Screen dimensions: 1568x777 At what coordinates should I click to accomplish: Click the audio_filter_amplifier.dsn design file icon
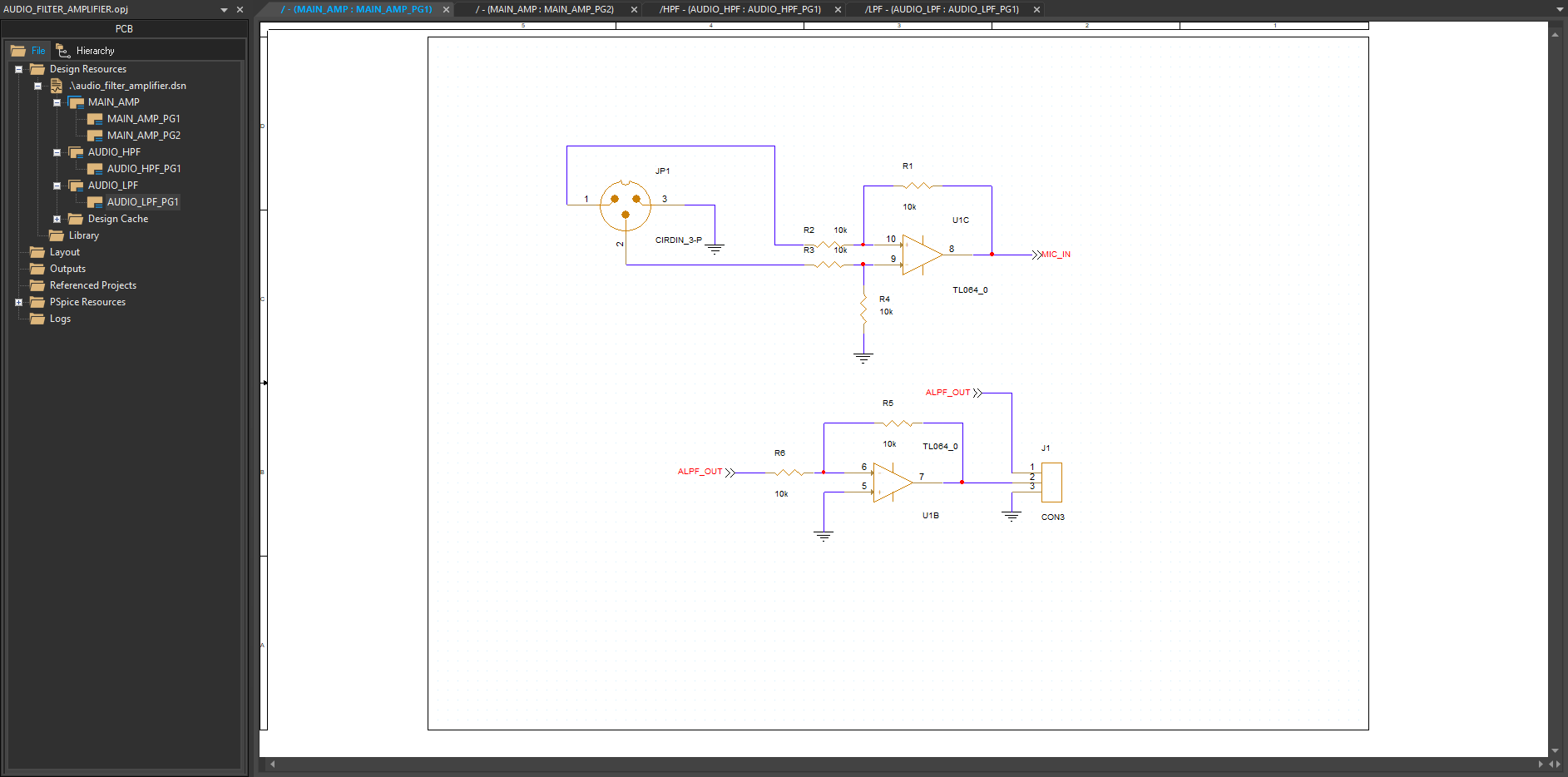click(57, 86)
